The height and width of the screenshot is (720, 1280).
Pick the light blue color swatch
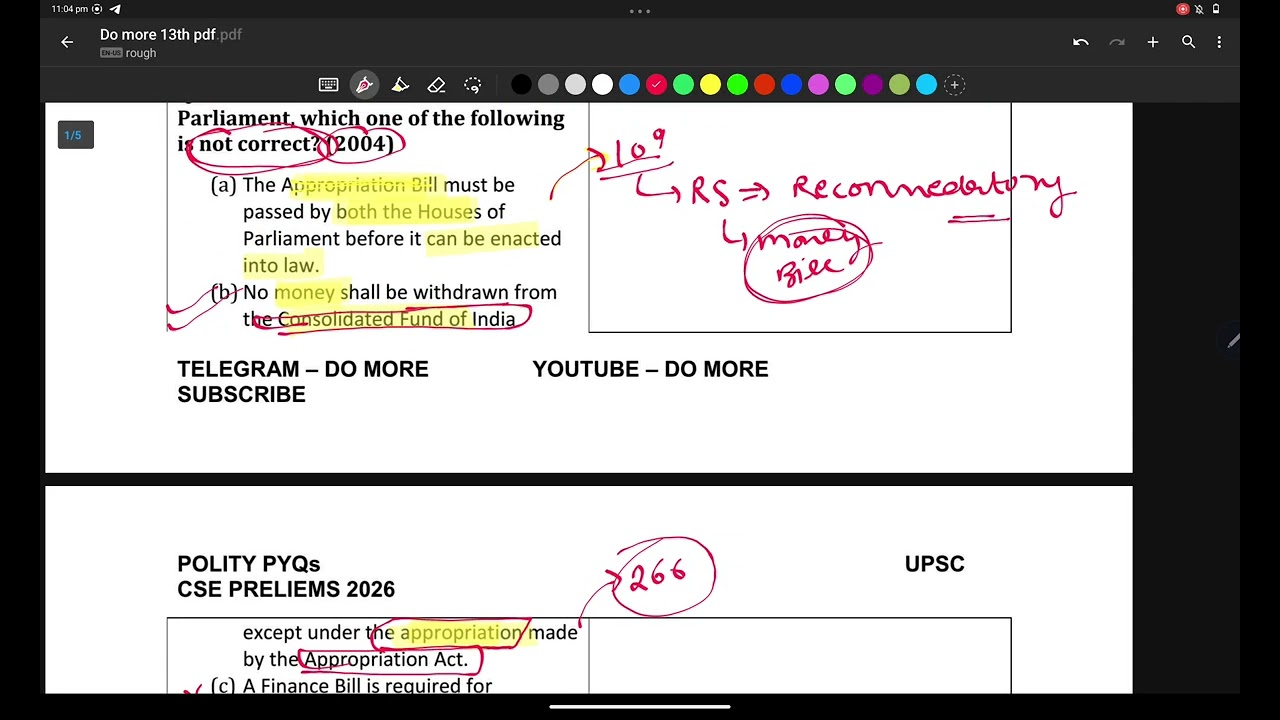629,85
